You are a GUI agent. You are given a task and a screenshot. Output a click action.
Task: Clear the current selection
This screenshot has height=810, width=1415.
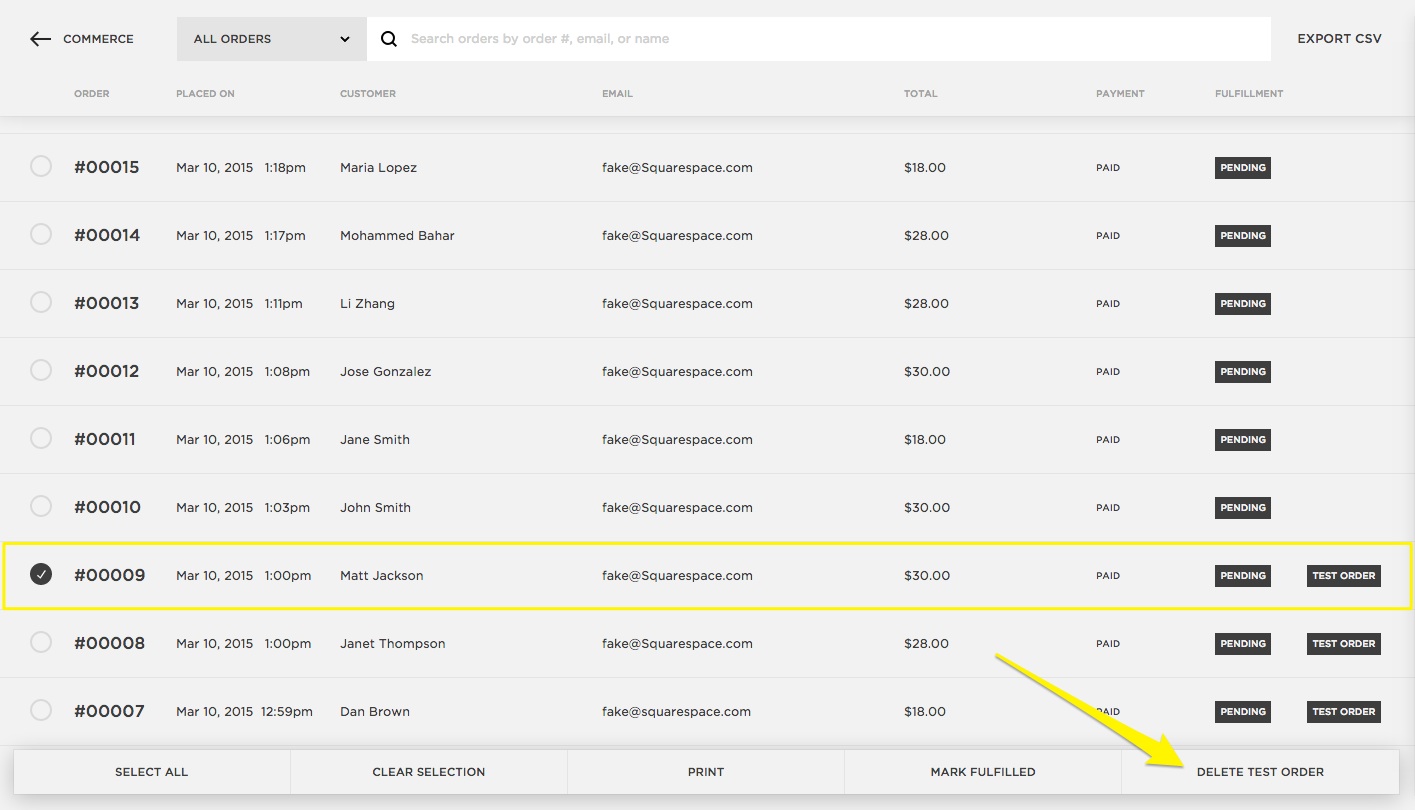click(429, 772)
